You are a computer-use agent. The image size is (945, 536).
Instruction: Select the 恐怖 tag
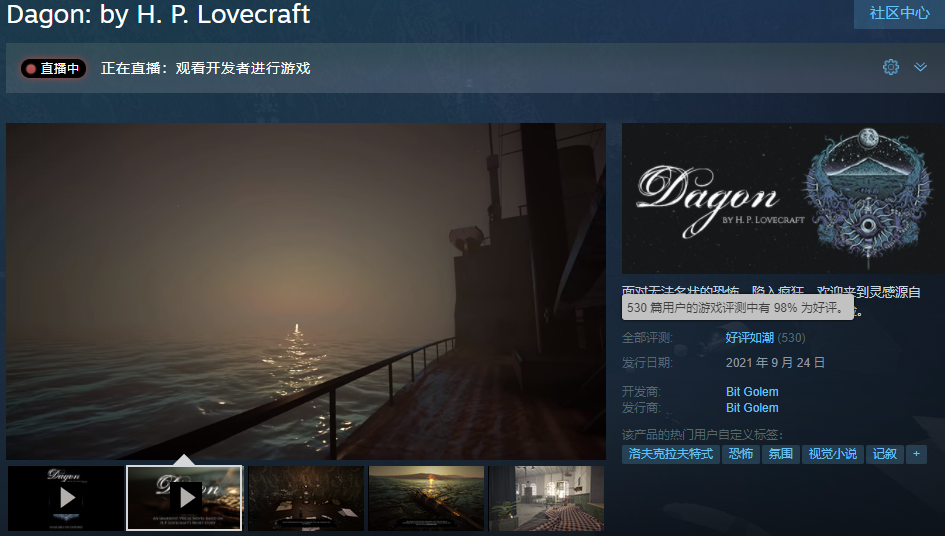click(741, 454)
